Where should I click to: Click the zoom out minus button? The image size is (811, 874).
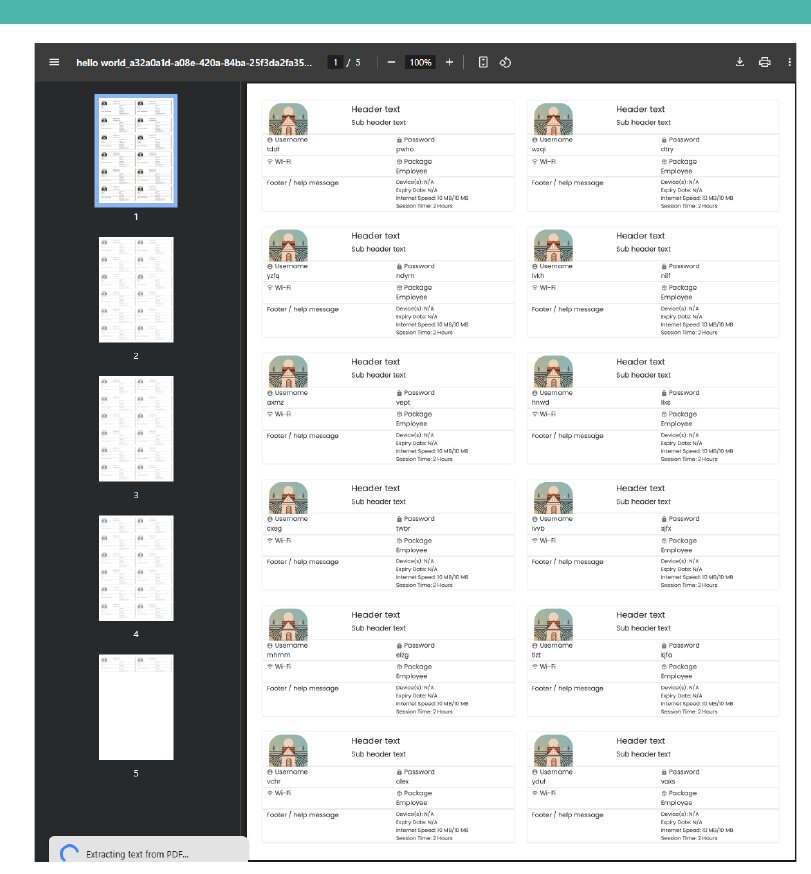click(391, 62)
